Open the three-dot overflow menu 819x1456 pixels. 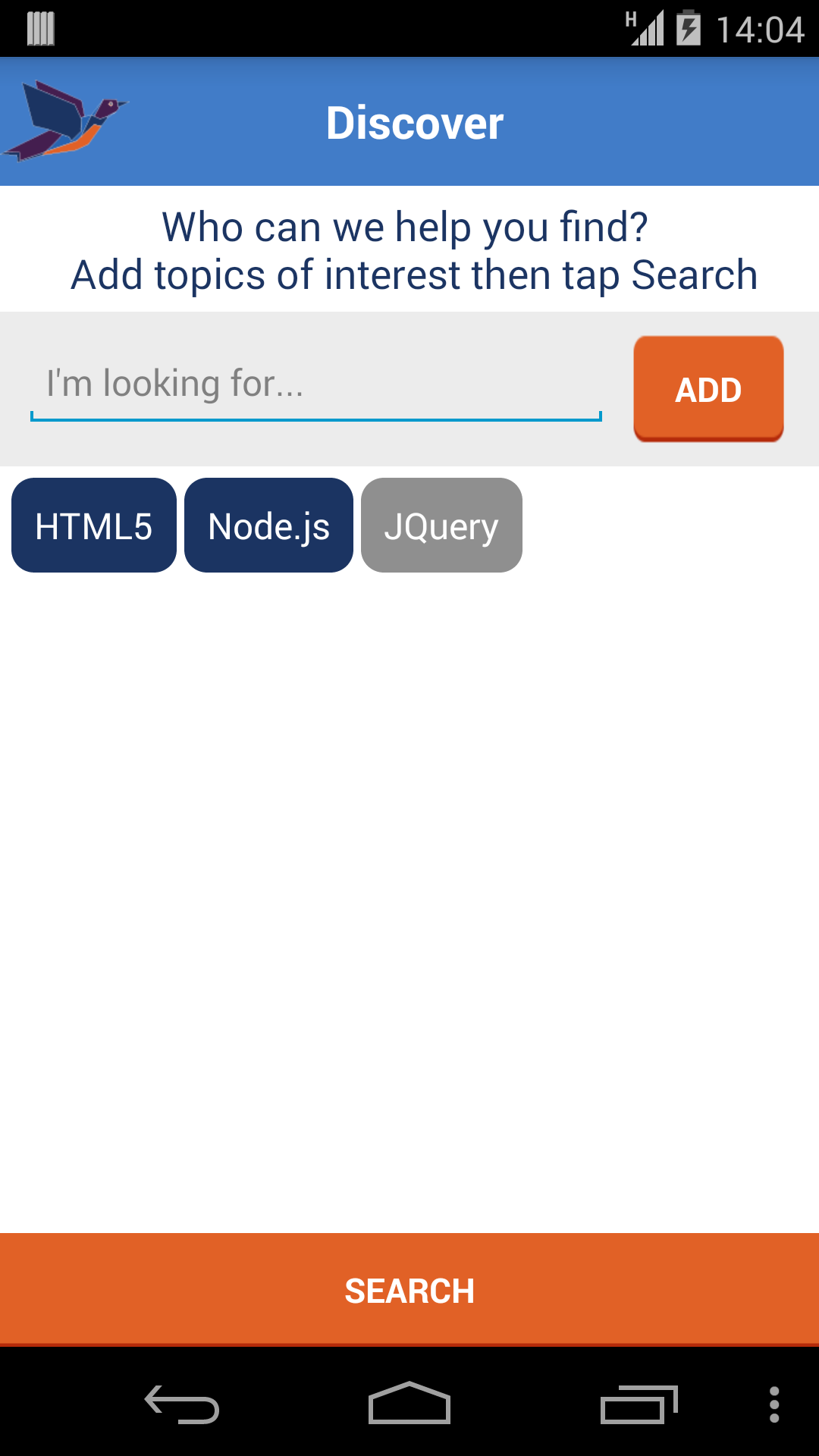(x=773, y=1404)
